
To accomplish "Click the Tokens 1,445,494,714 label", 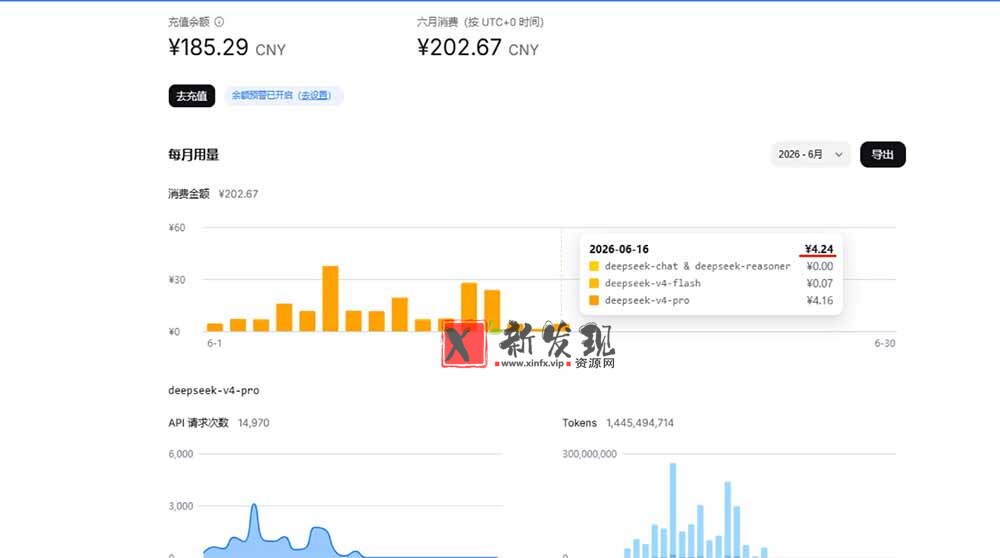I will (618, 423).
